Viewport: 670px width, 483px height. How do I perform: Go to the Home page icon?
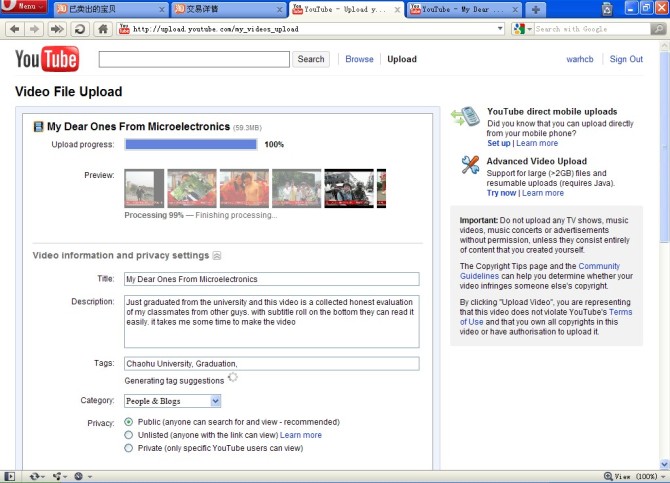pyautogui.click(x=103, y=29)
